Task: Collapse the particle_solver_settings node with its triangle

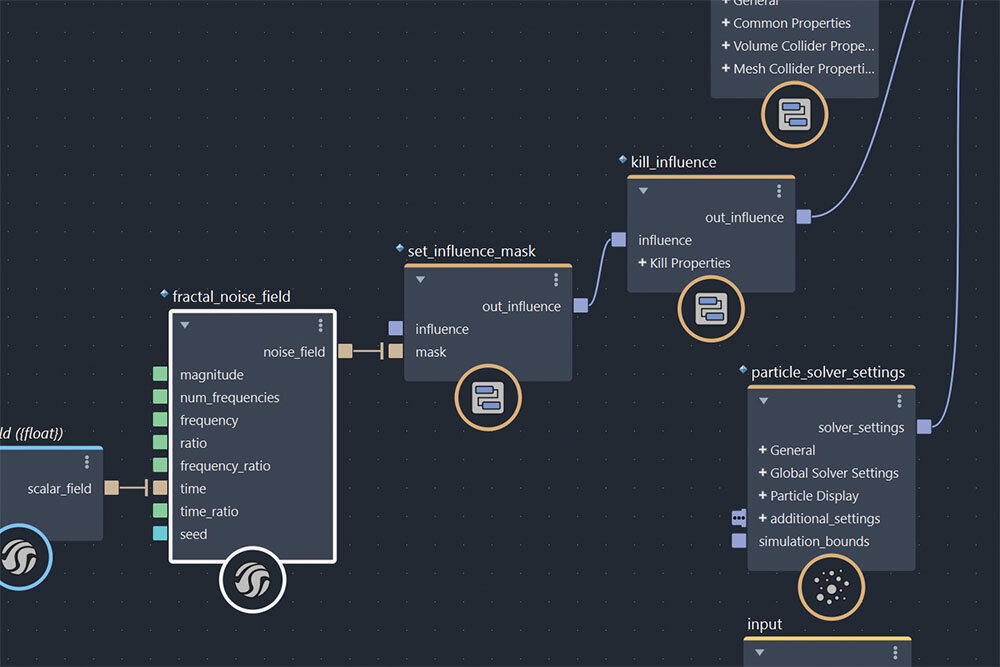Action: (763, 401)
